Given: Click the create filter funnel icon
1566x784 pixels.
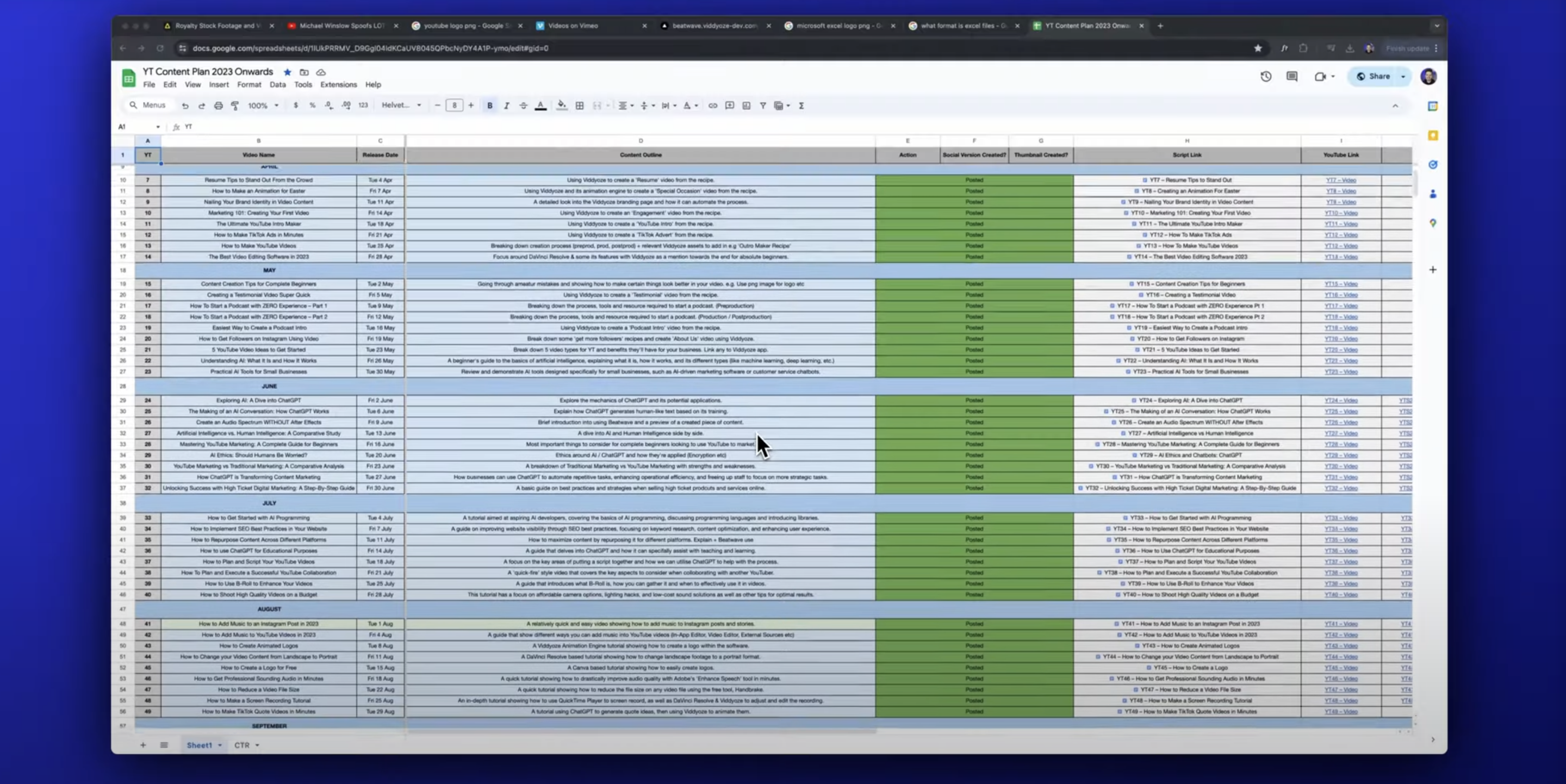Looking at the screenshot, I should (762, 106).
